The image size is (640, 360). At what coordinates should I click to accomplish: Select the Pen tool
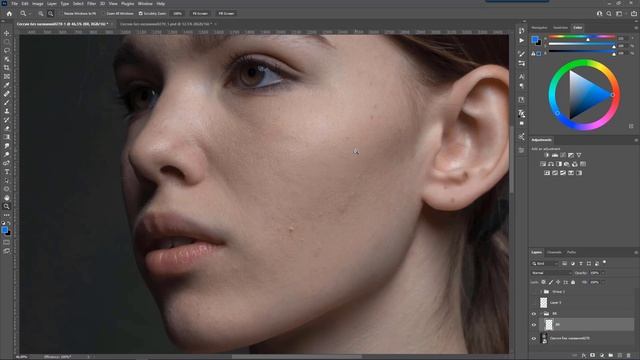coord(7,163)
